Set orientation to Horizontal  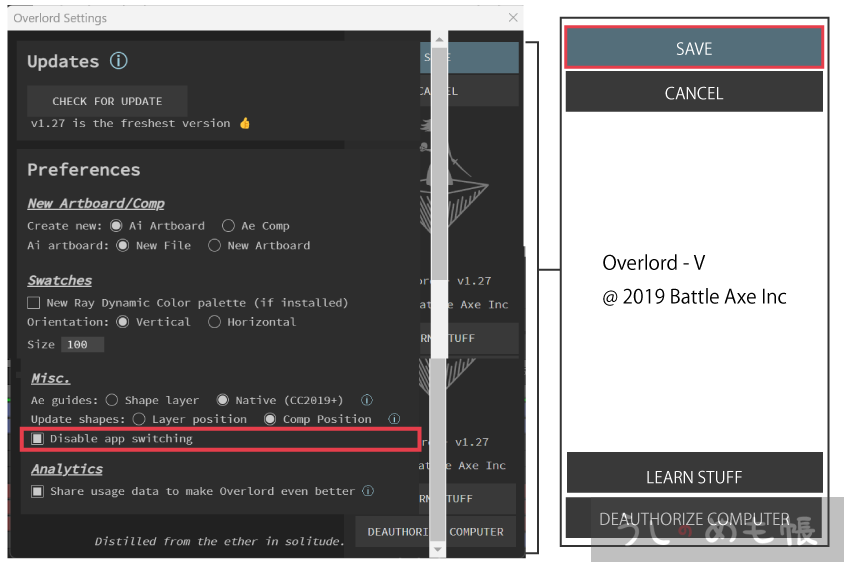(214, 322)
